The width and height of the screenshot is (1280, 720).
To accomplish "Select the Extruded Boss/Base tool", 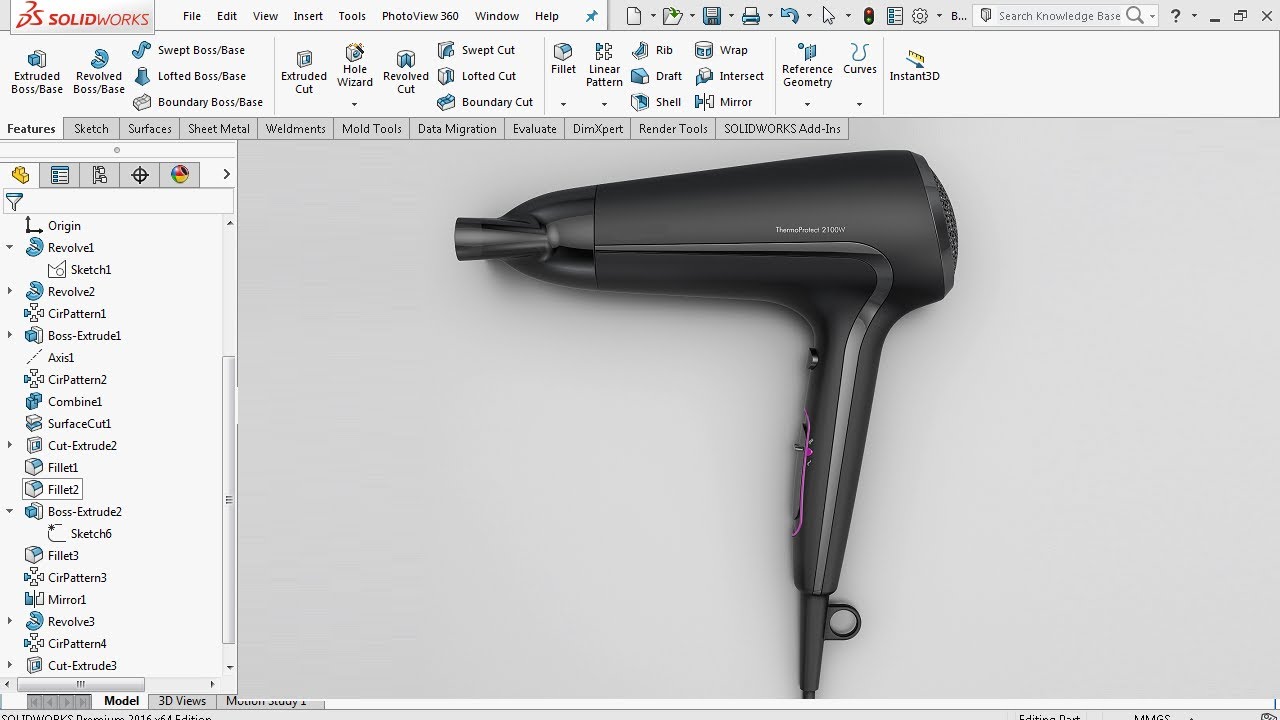I will pyautogui.click(x=37, y=72).
